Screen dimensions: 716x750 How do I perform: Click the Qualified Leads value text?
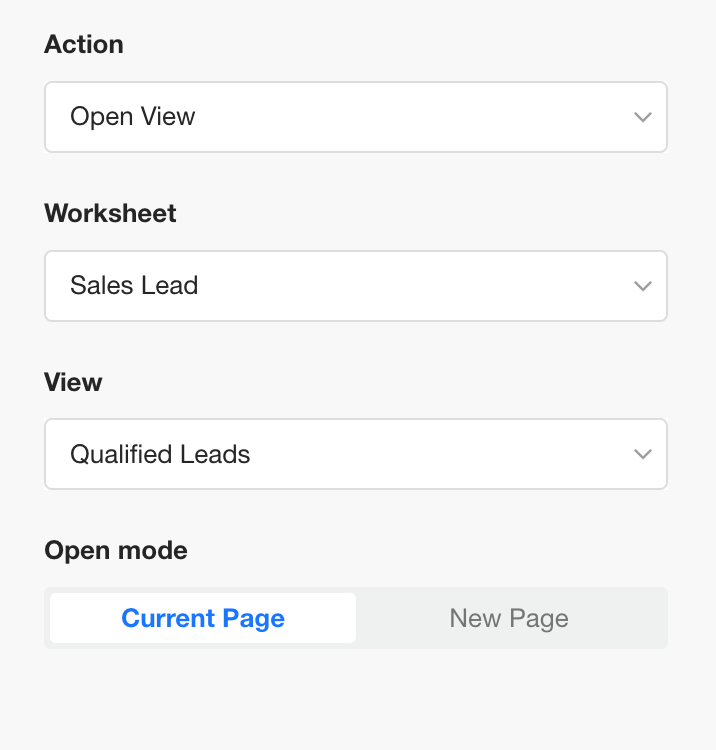(160, 455)
